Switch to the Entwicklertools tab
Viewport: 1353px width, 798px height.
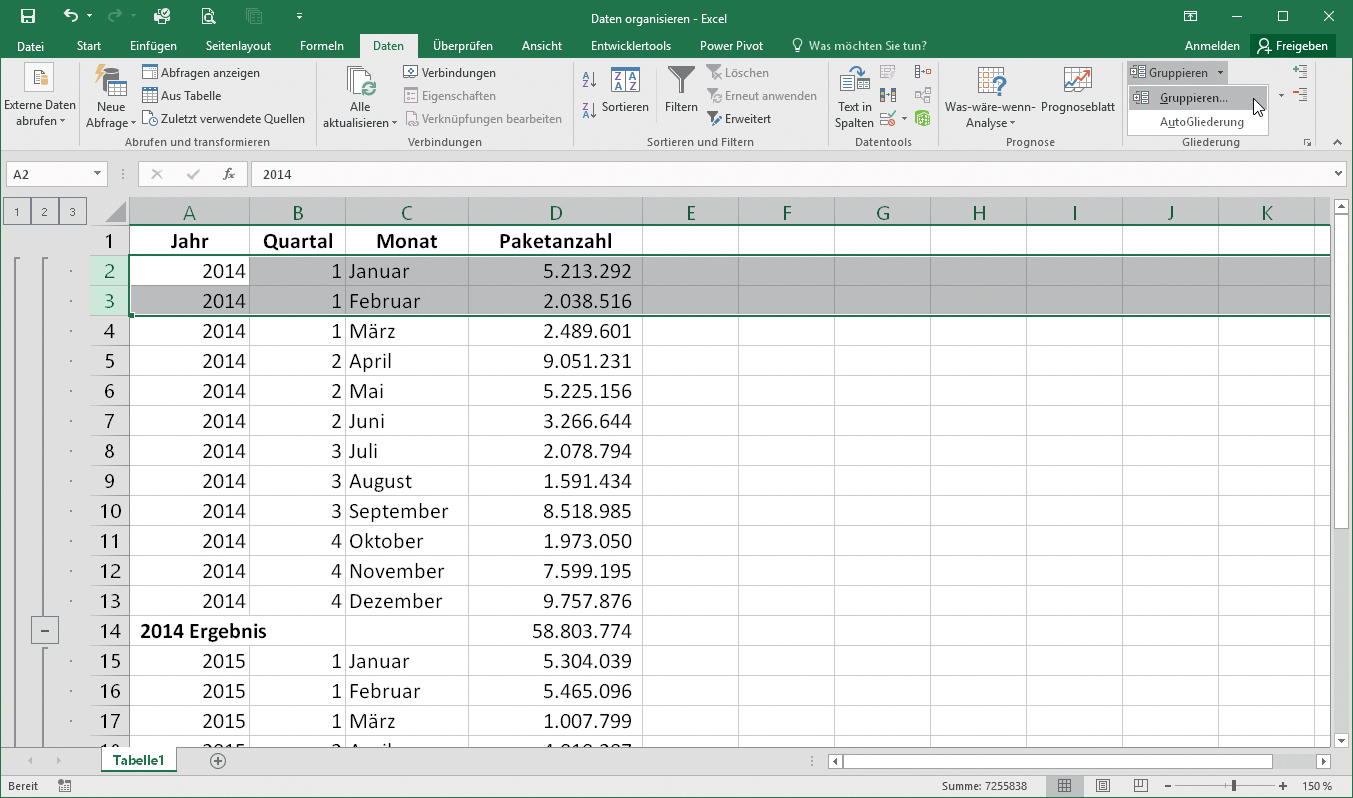point(630,46)
